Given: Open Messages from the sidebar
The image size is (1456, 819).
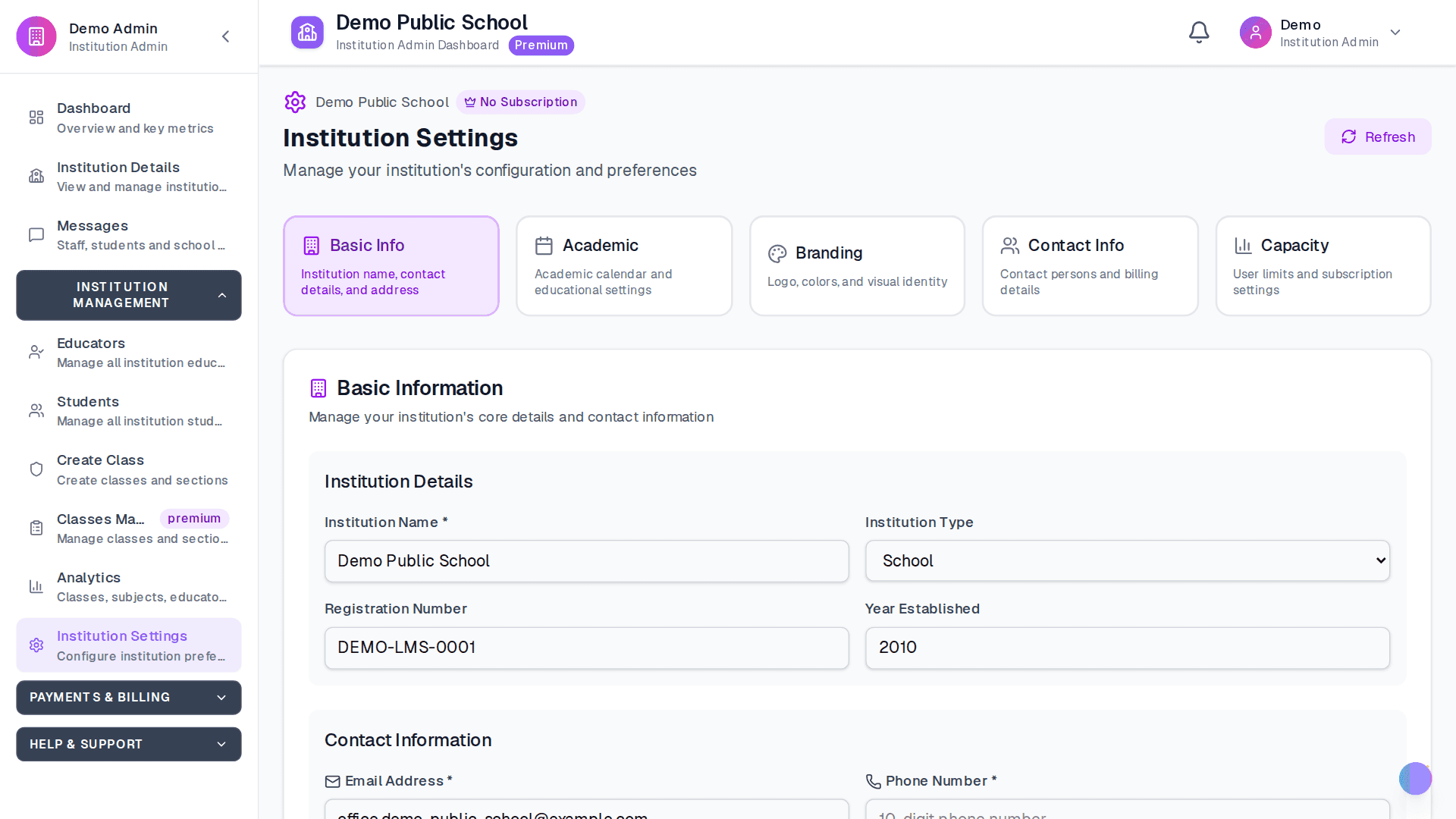Looking at the screenshot, I should coord(129,235).
